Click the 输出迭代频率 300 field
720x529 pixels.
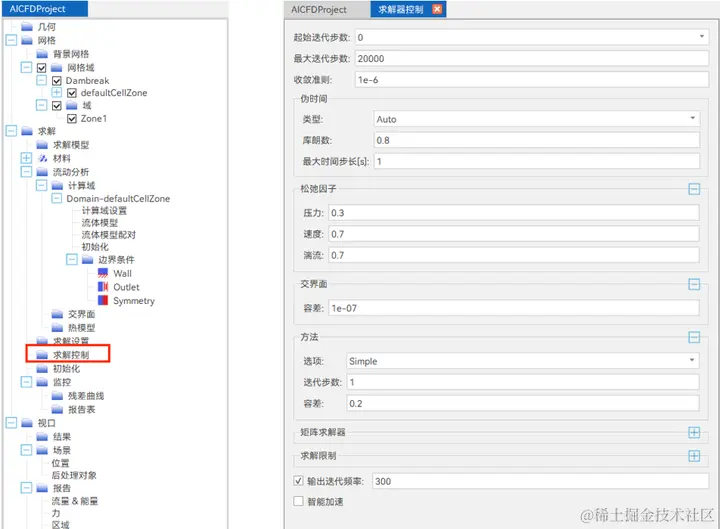click(540, 481)
